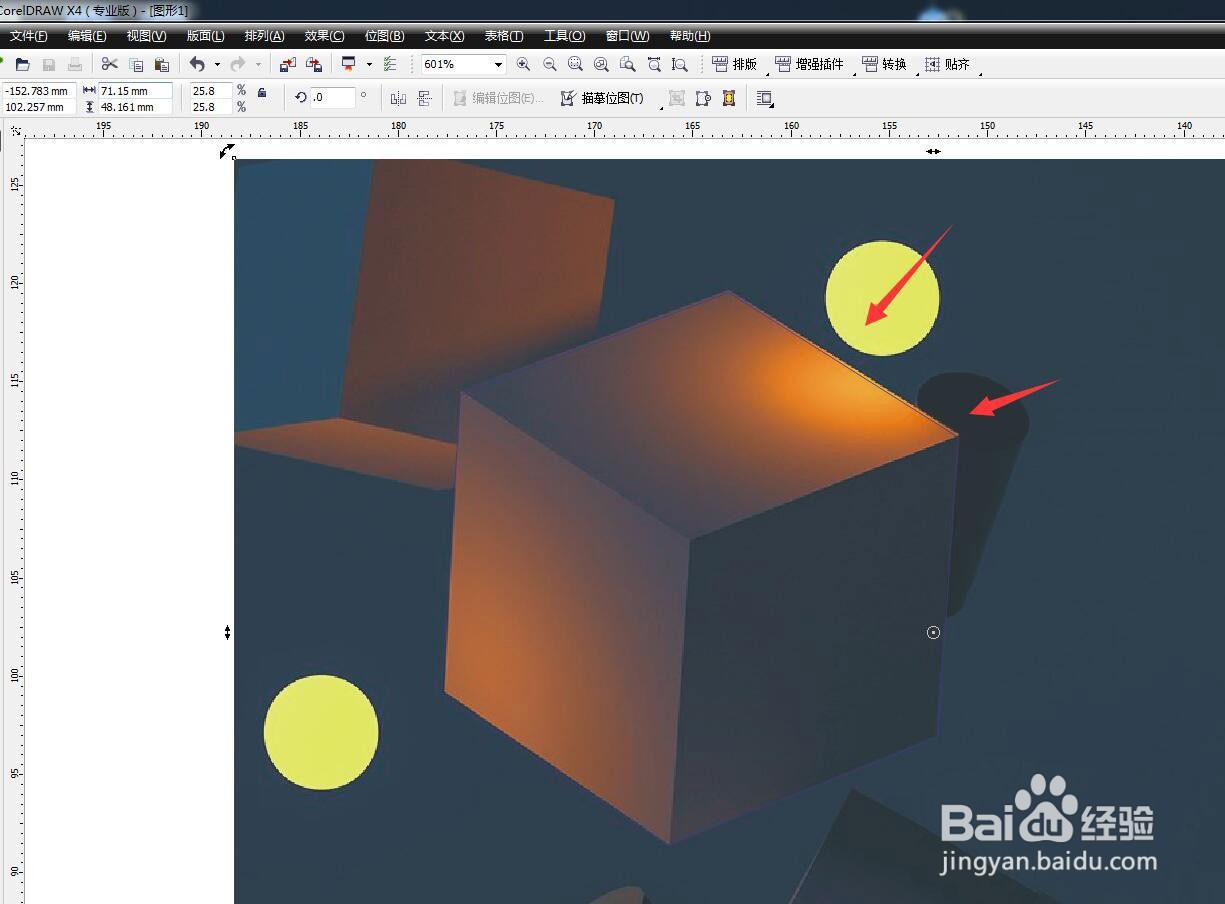Click the rotation angle field
Screen dimensions: 1225x904
332,98
